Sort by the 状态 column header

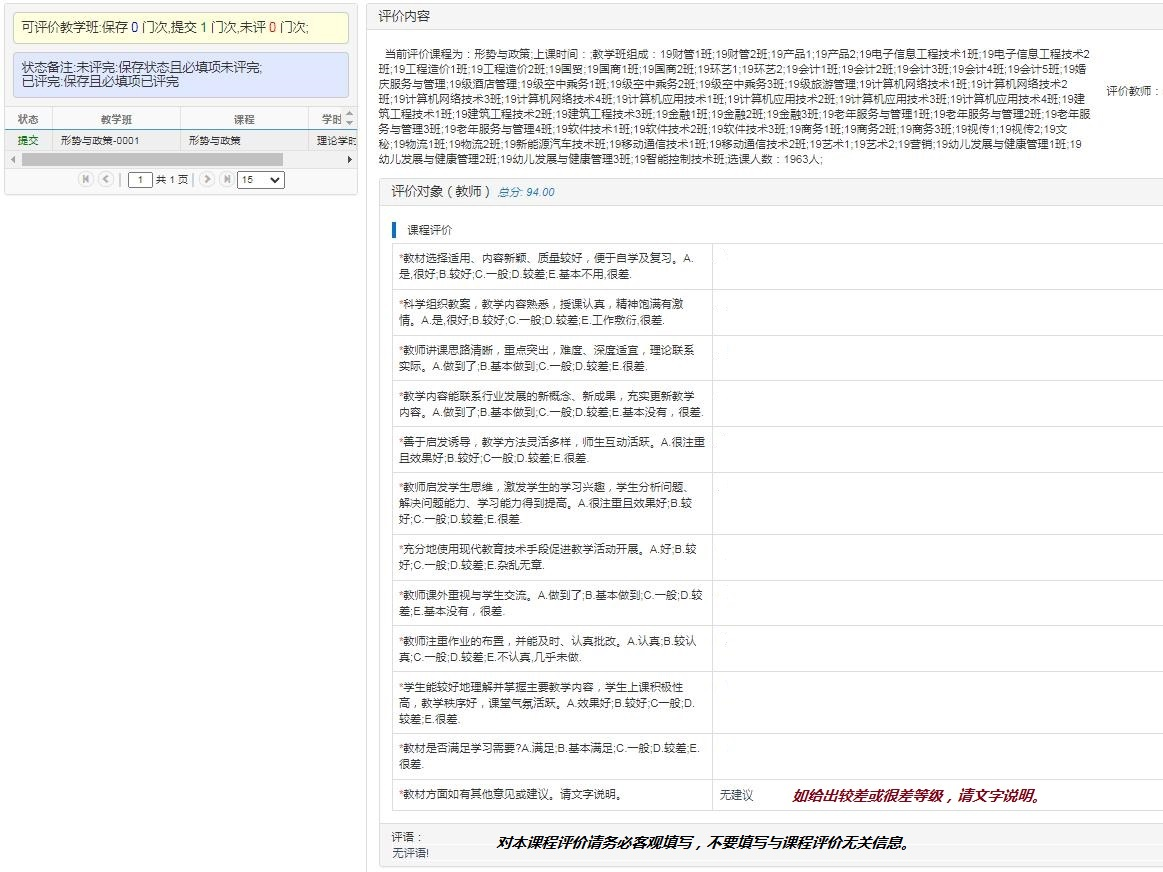(28, 119)
